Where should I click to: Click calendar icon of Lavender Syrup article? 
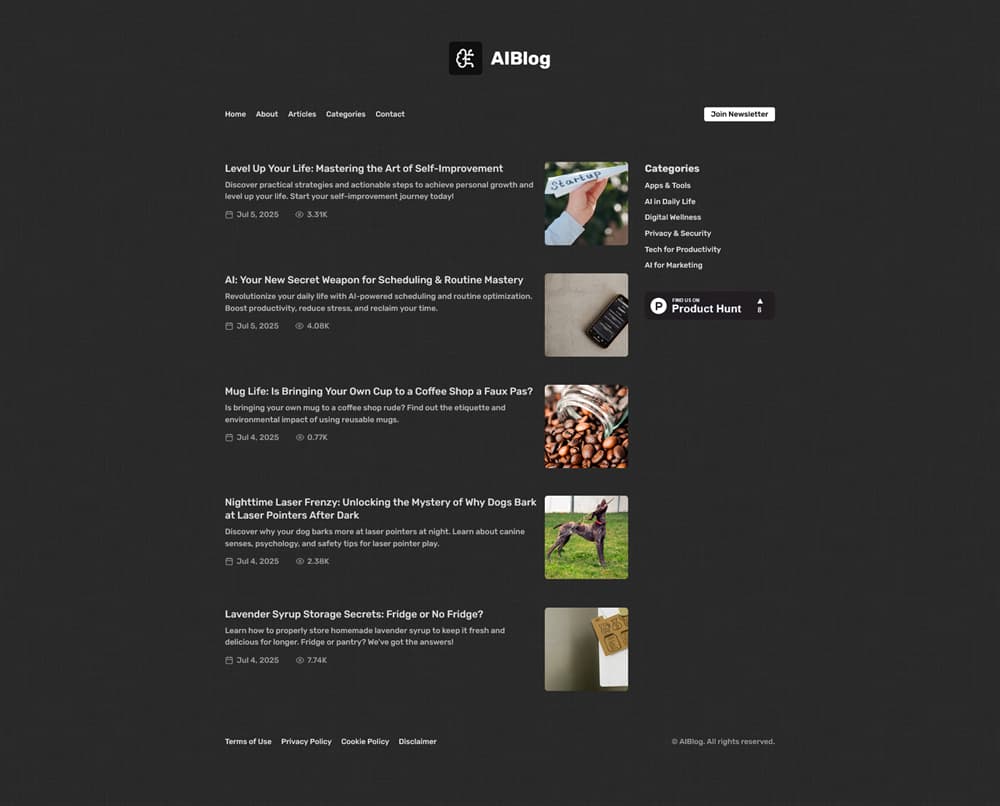pos(229,661)
